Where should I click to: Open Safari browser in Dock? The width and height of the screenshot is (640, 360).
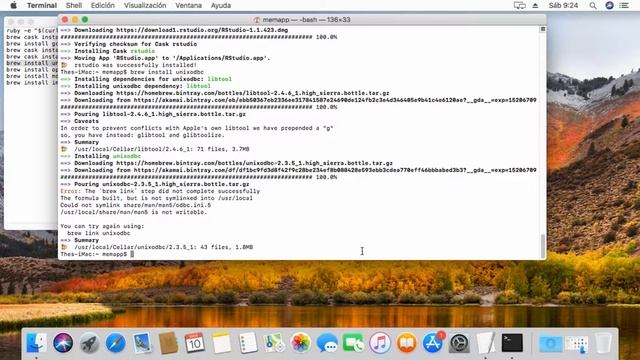pyautogui.click(x=116, y=342)
